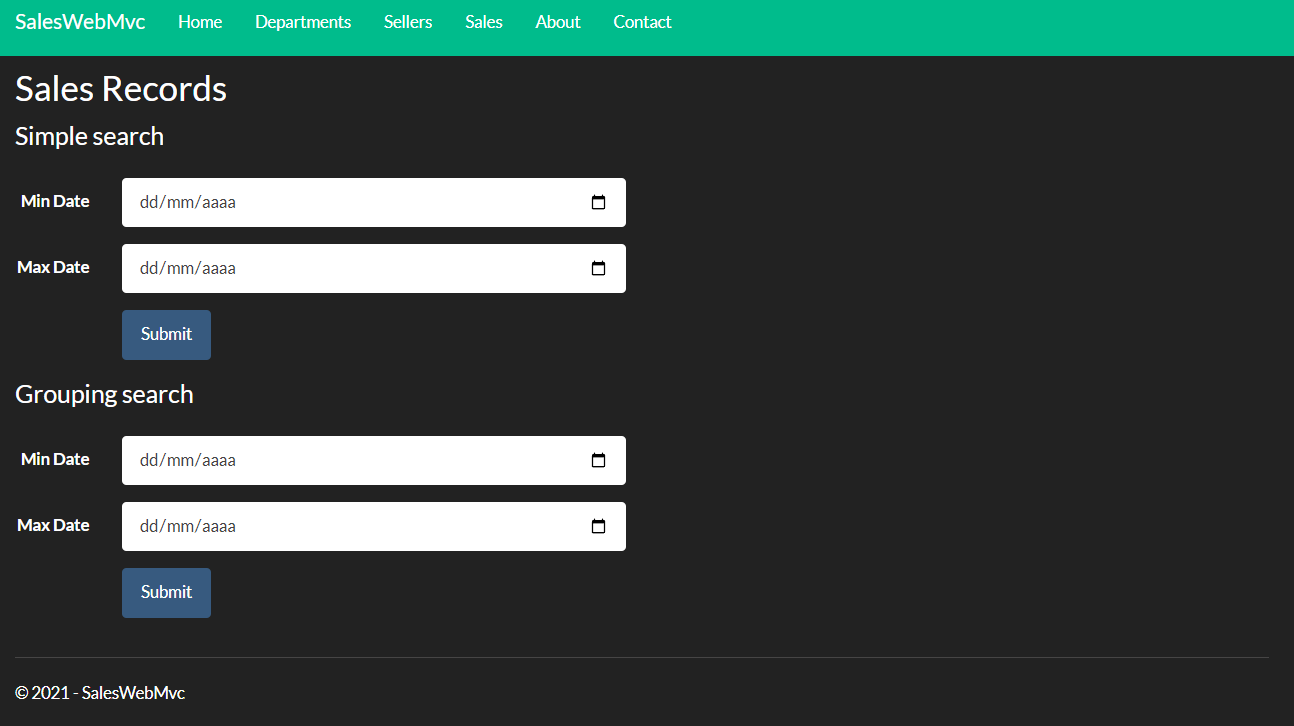Viewport: 1294px width, 726px height.
Task: Submit the Grouping search form
Action: [x=166, y=592]
